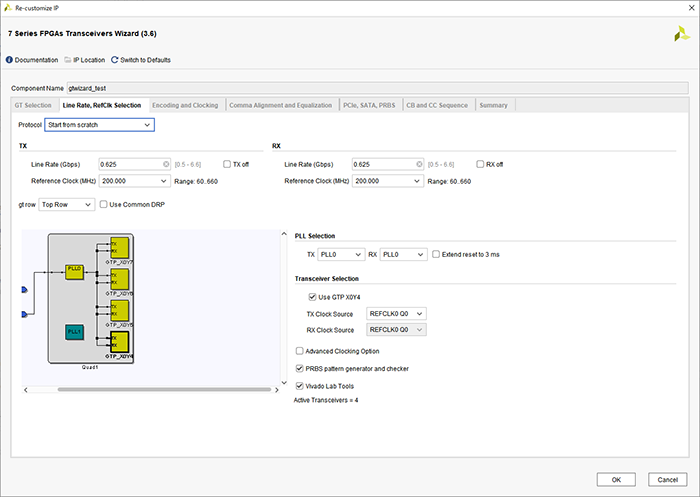
Task: Click the IP Location folder icon
Action: point(68,60)
